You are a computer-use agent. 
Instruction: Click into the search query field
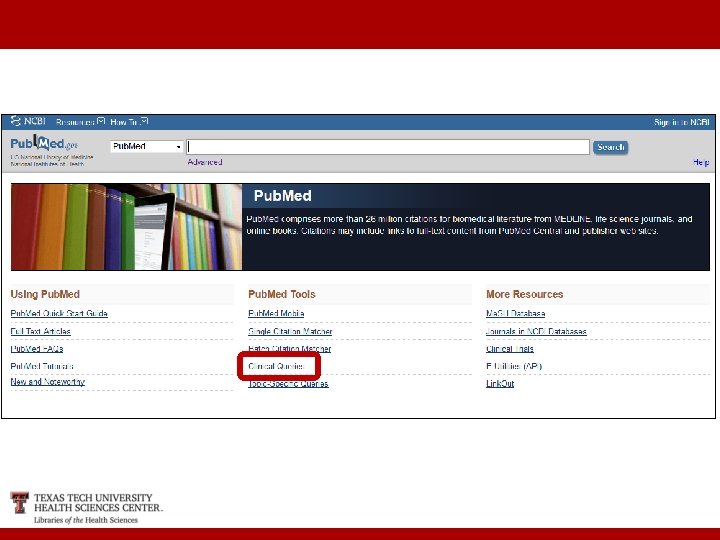coord(388,147)
